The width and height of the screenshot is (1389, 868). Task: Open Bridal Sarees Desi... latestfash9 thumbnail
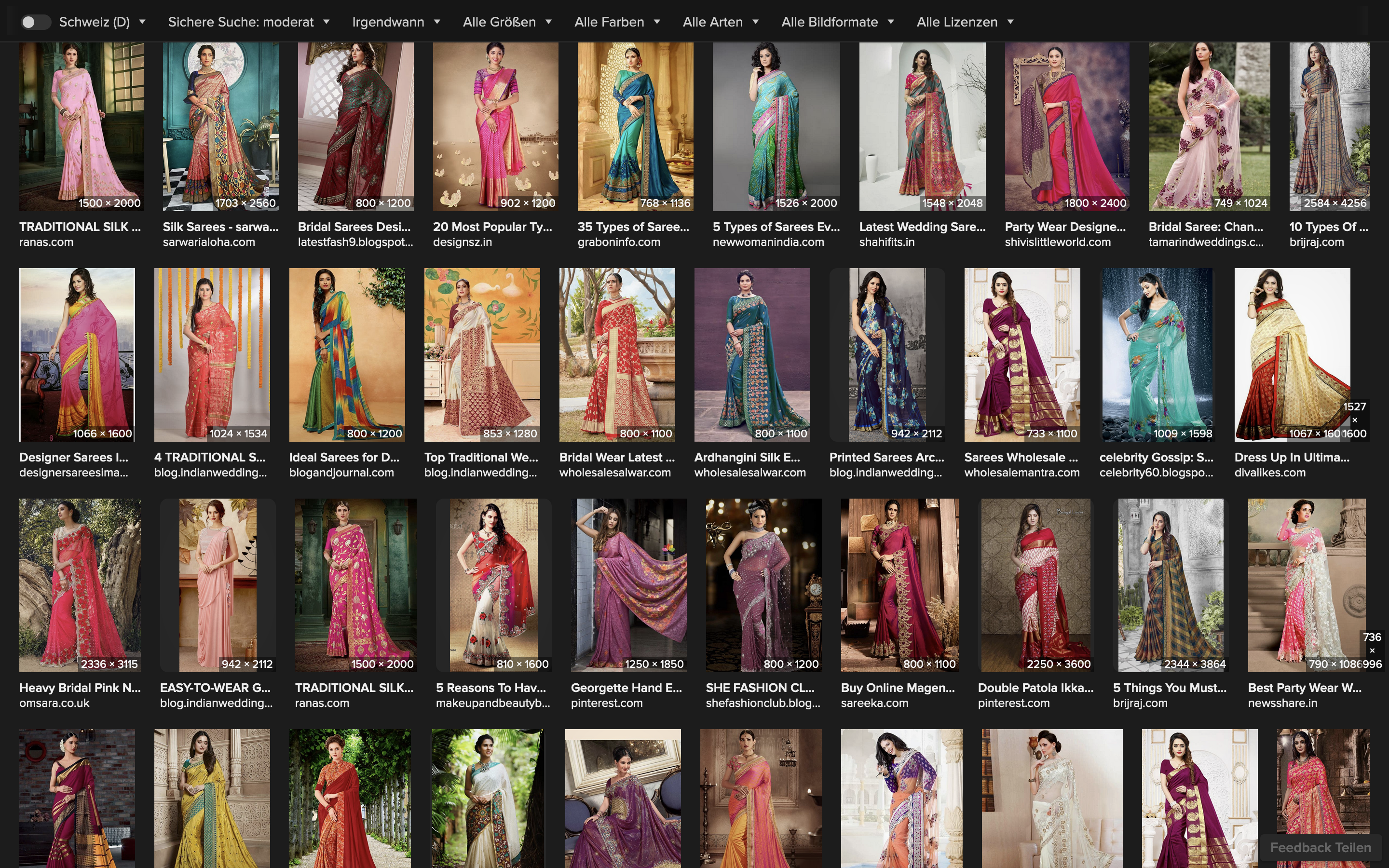[x=355, y=126]
